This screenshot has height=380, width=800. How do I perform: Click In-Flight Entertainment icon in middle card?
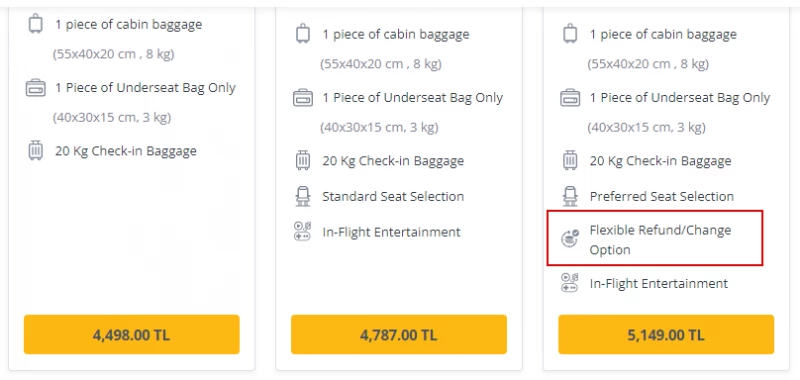pyautogui.click(x=303, y=232)
